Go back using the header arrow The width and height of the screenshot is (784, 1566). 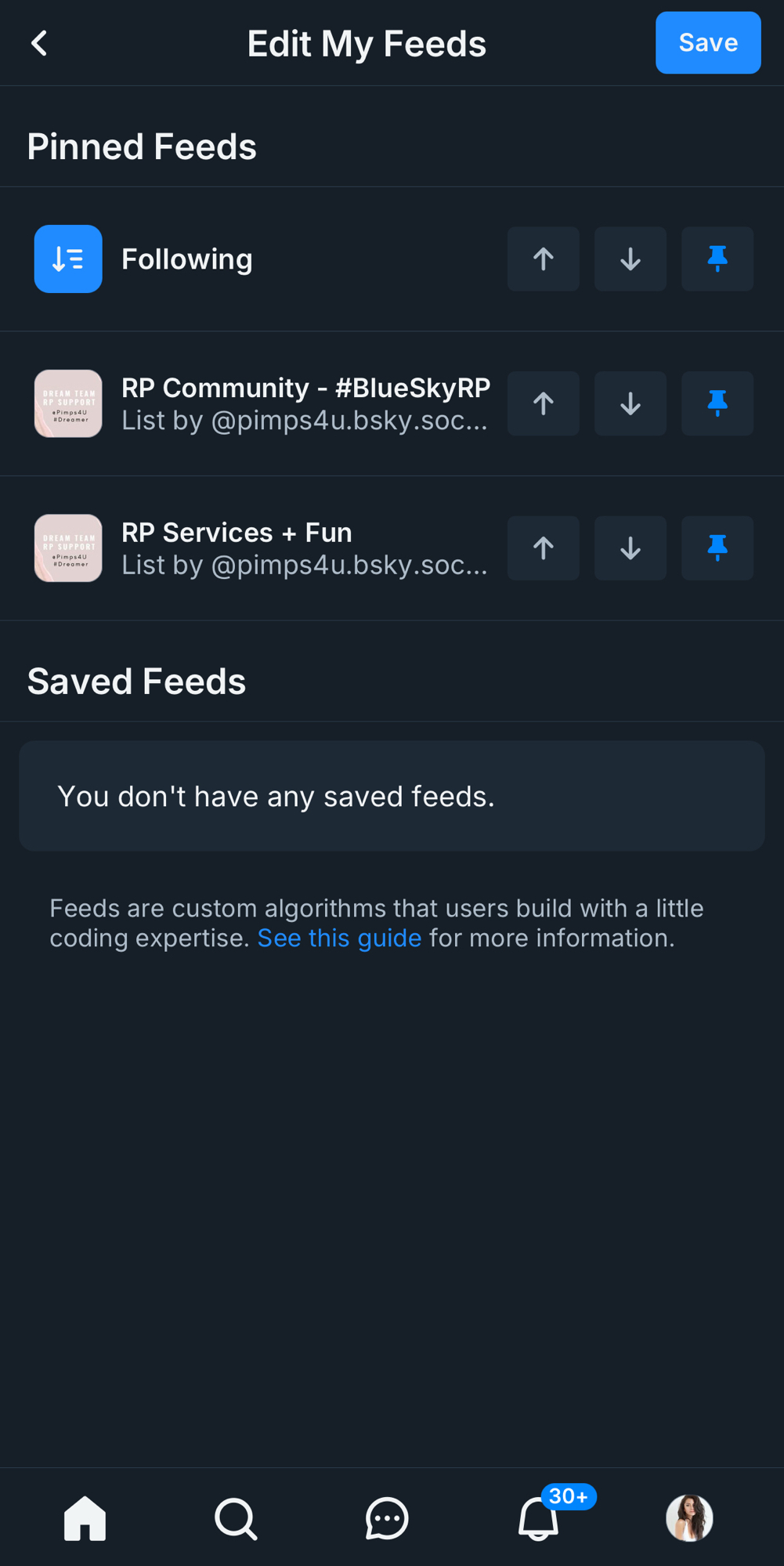[39, 43]
